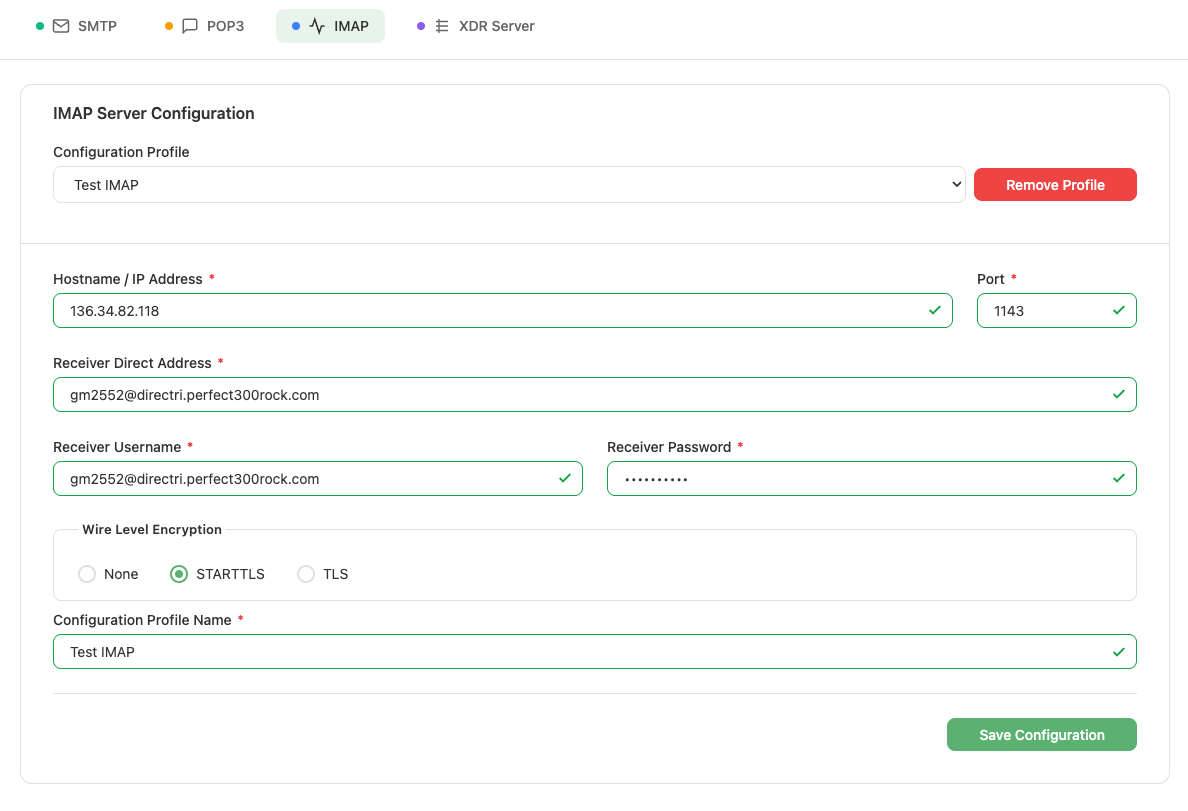Click the orange status dot beside POP3

[169, 27]
